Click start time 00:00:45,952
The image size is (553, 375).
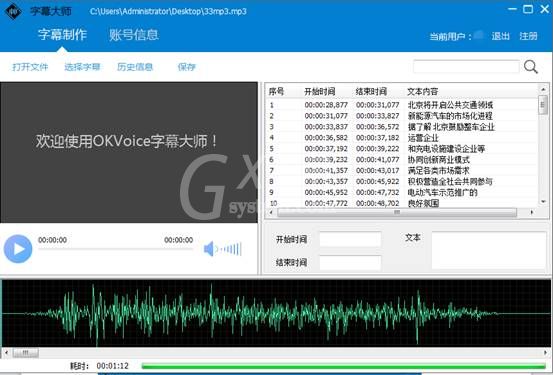click(326, 192)
